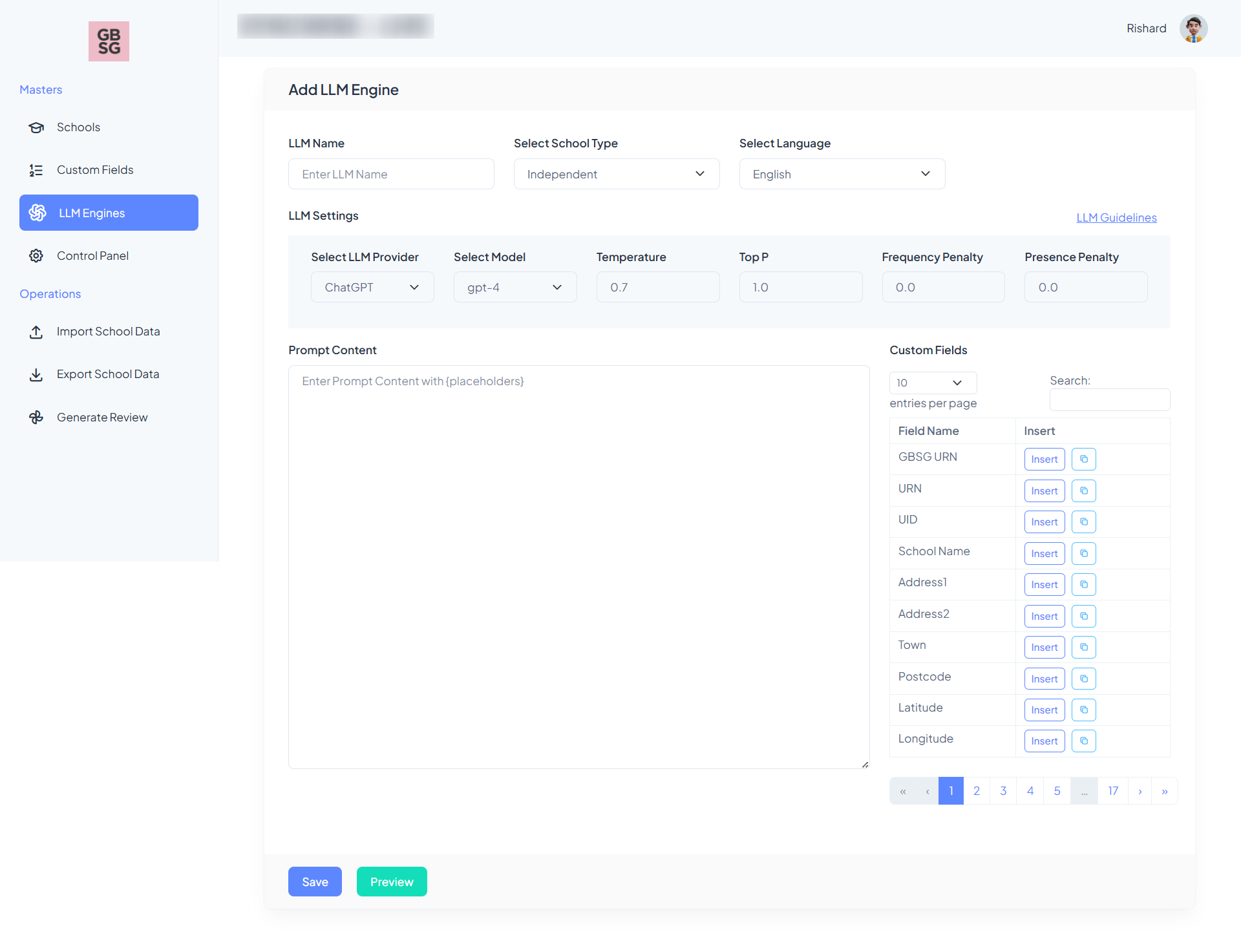This screenshot has height=952, width=1241.
Task: Copy the URN field placeholder
Action: (1084, 491)
